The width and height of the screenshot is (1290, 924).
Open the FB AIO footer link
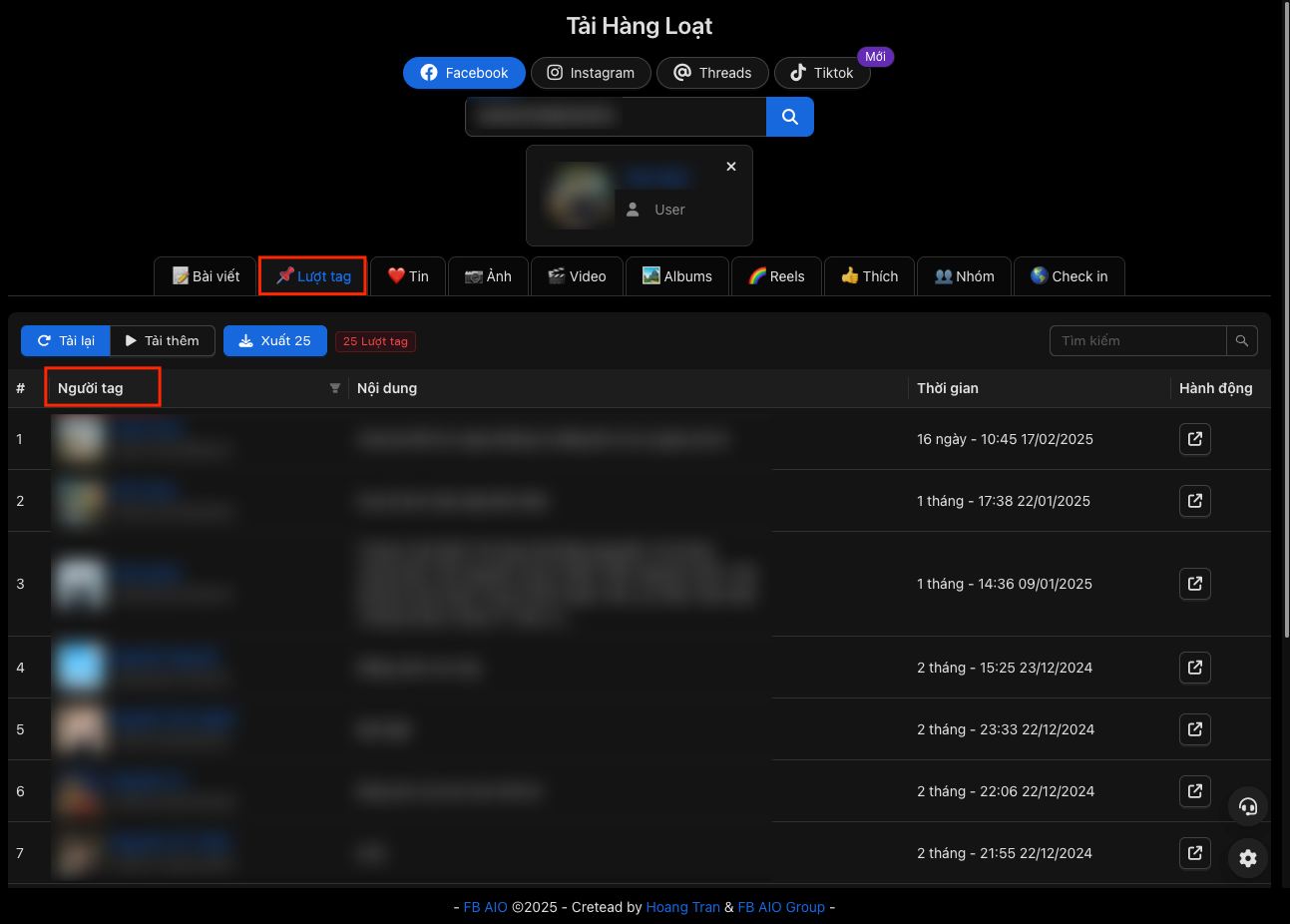tap(486, 907)
